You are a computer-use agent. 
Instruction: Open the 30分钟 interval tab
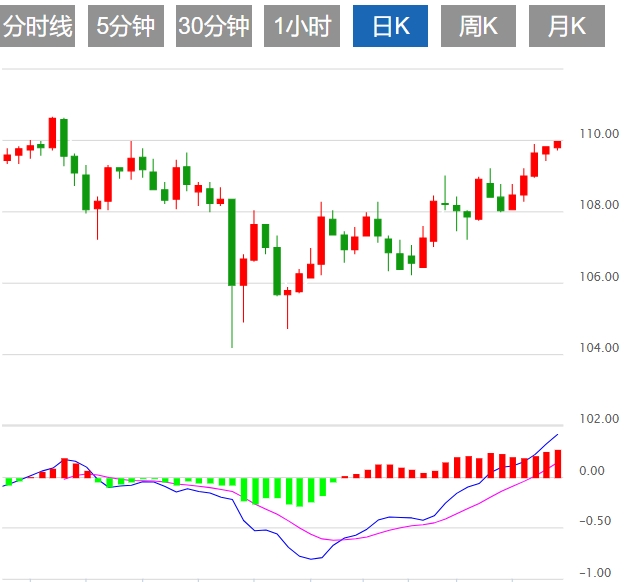(214, 26)
